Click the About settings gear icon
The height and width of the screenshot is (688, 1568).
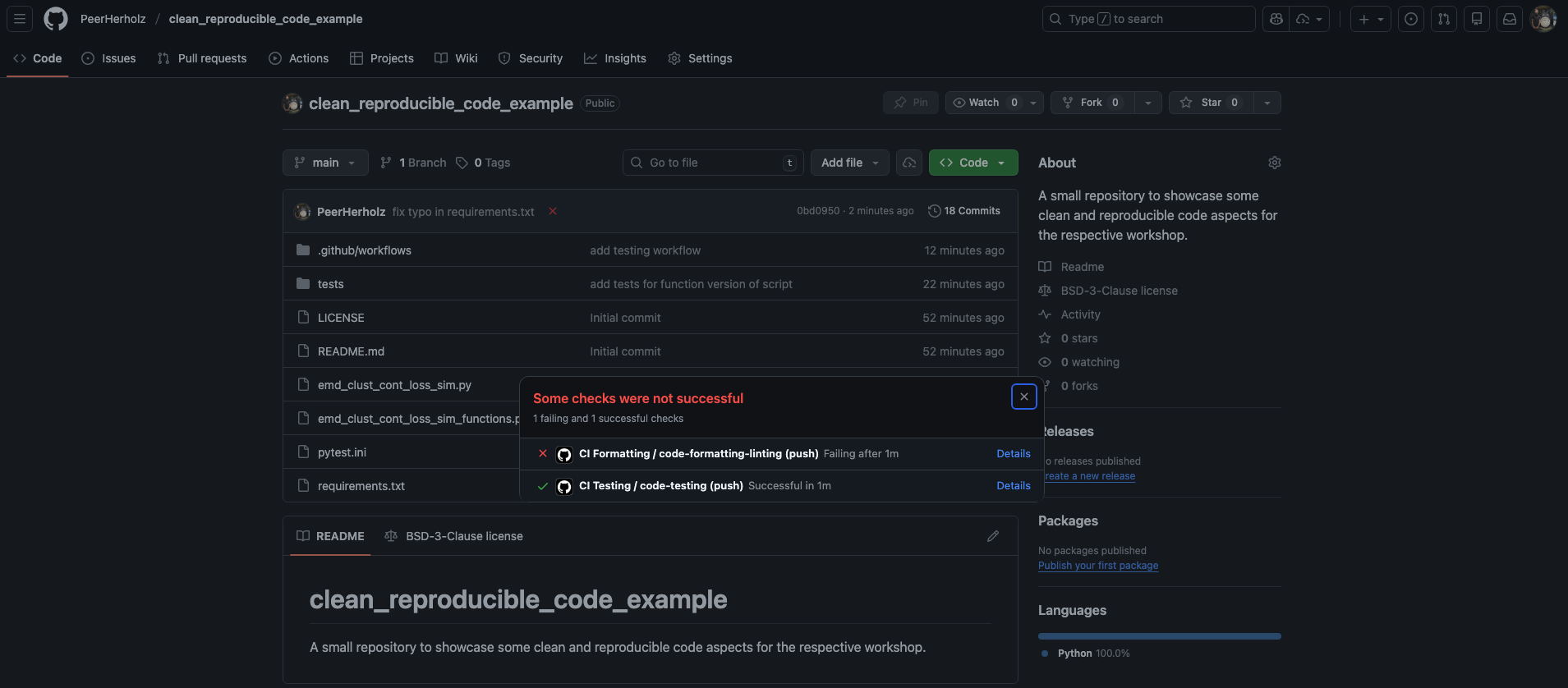coord(1274,163)
